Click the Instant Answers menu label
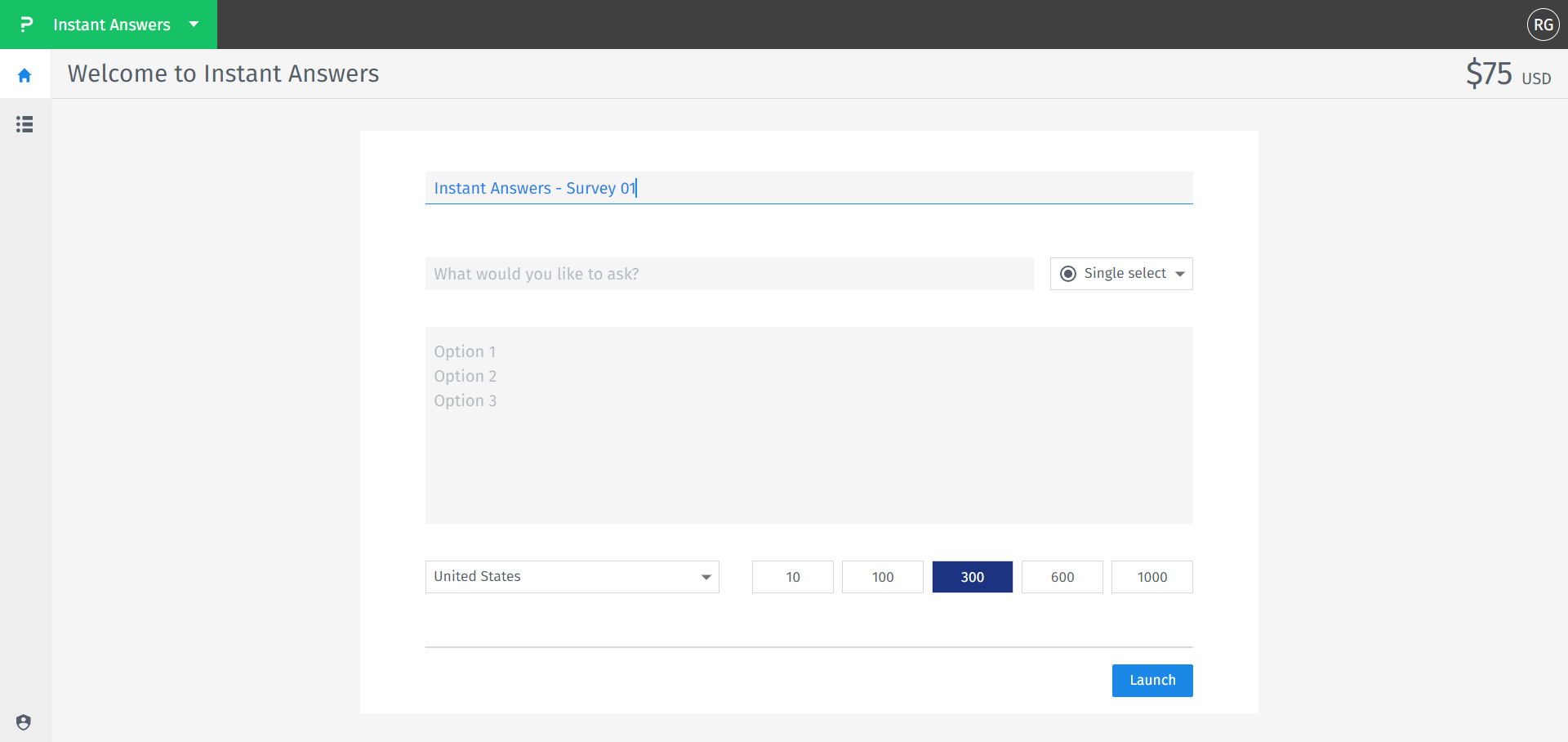Screen dimensions: 1568x742 tap(111, 24)
